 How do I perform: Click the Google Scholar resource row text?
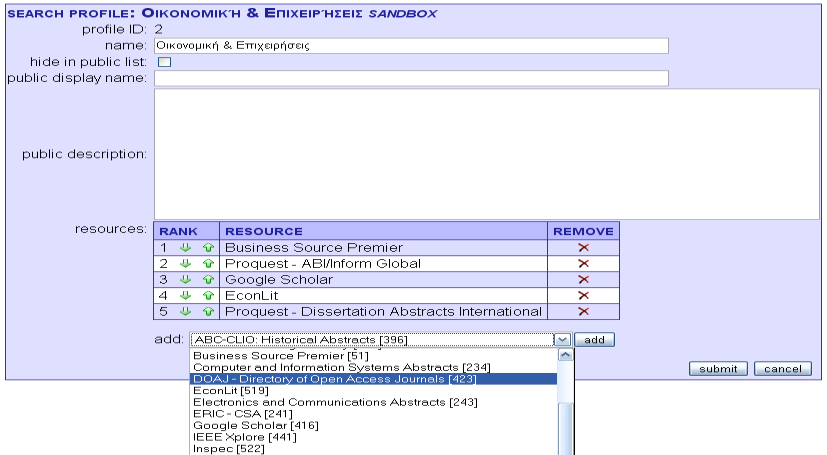pos(279,279)
